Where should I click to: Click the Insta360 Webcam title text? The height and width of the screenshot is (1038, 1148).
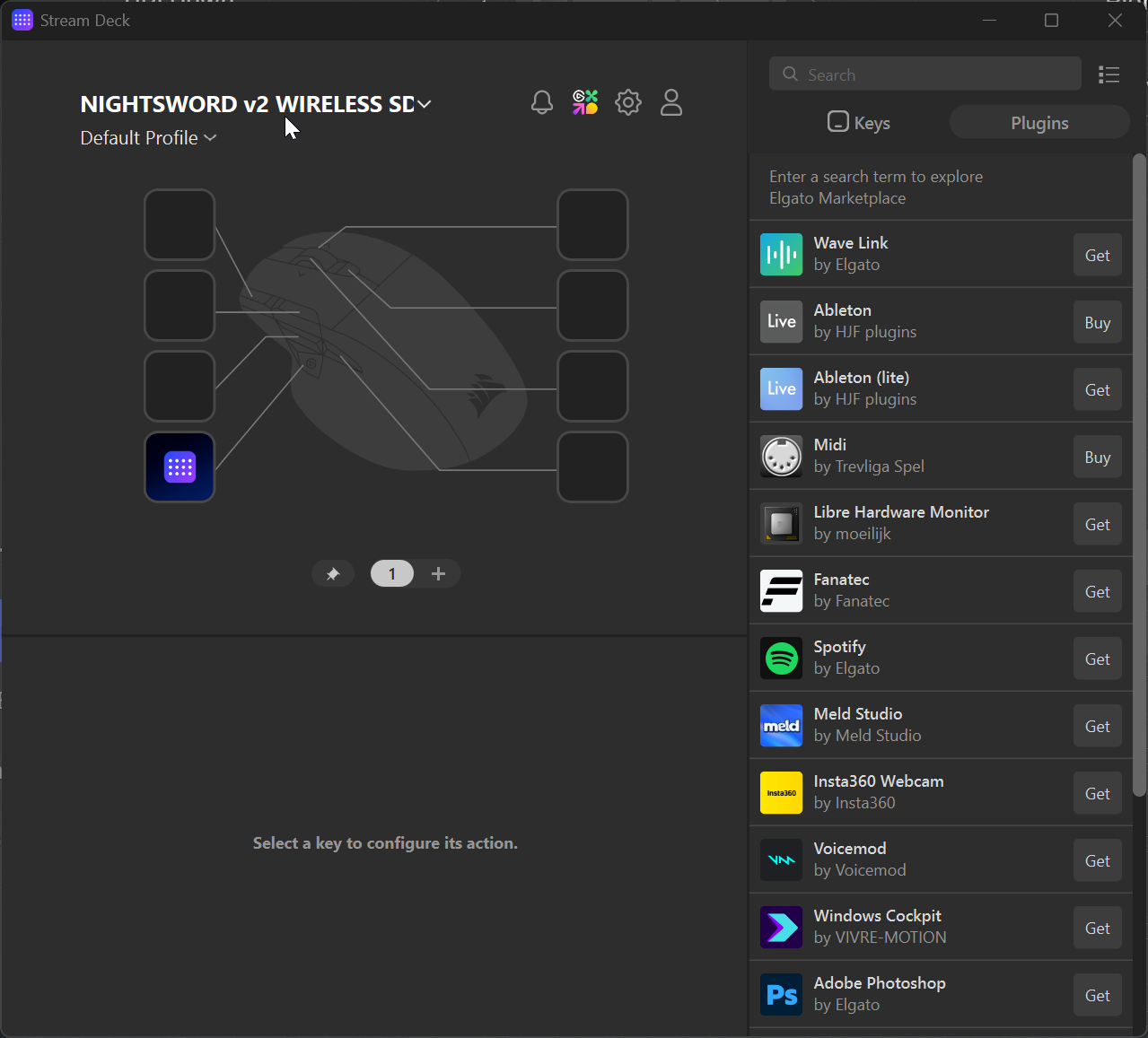[x=879, y=781]
